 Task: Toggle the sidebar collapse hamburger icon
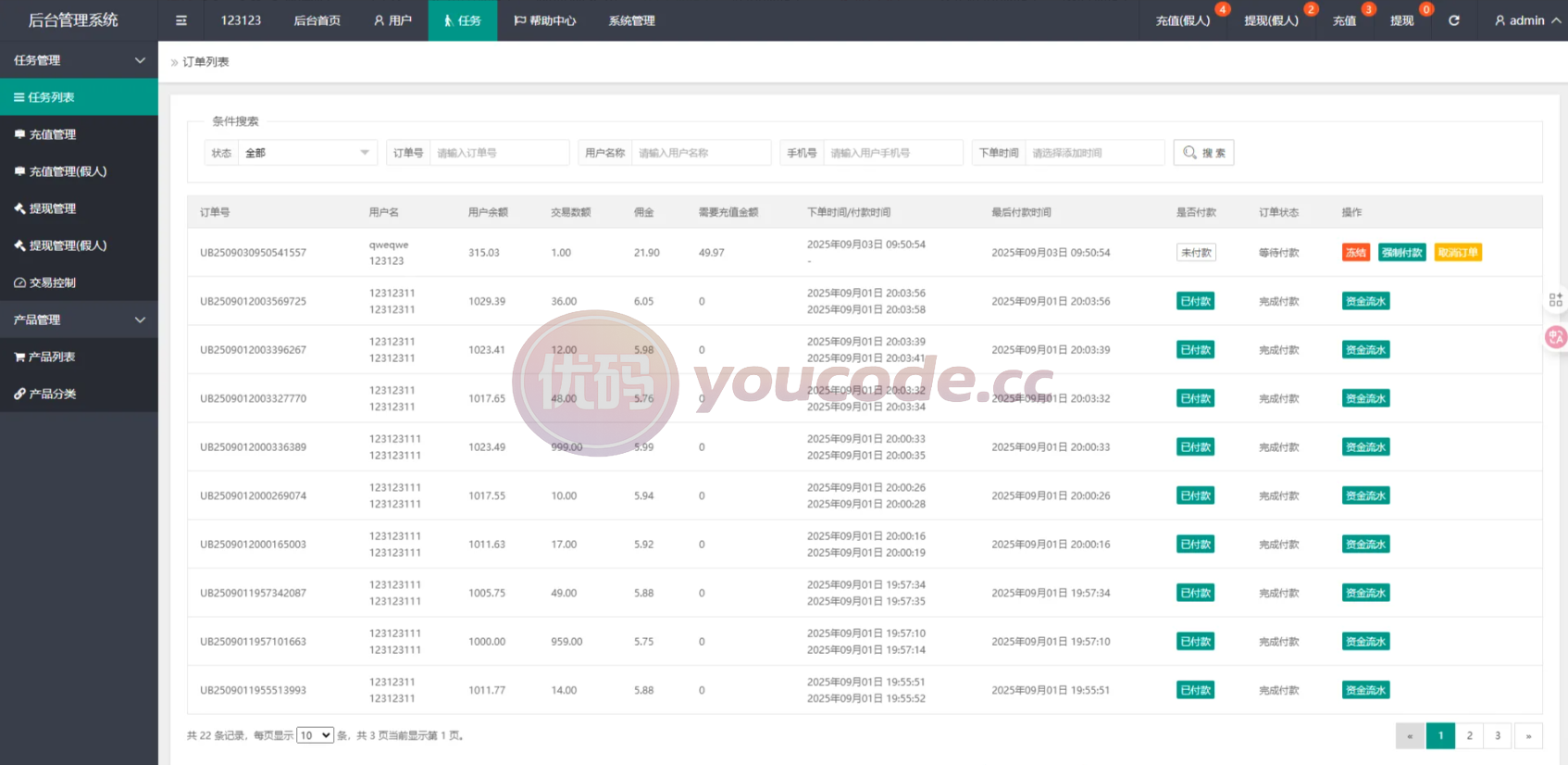(181, 20)
